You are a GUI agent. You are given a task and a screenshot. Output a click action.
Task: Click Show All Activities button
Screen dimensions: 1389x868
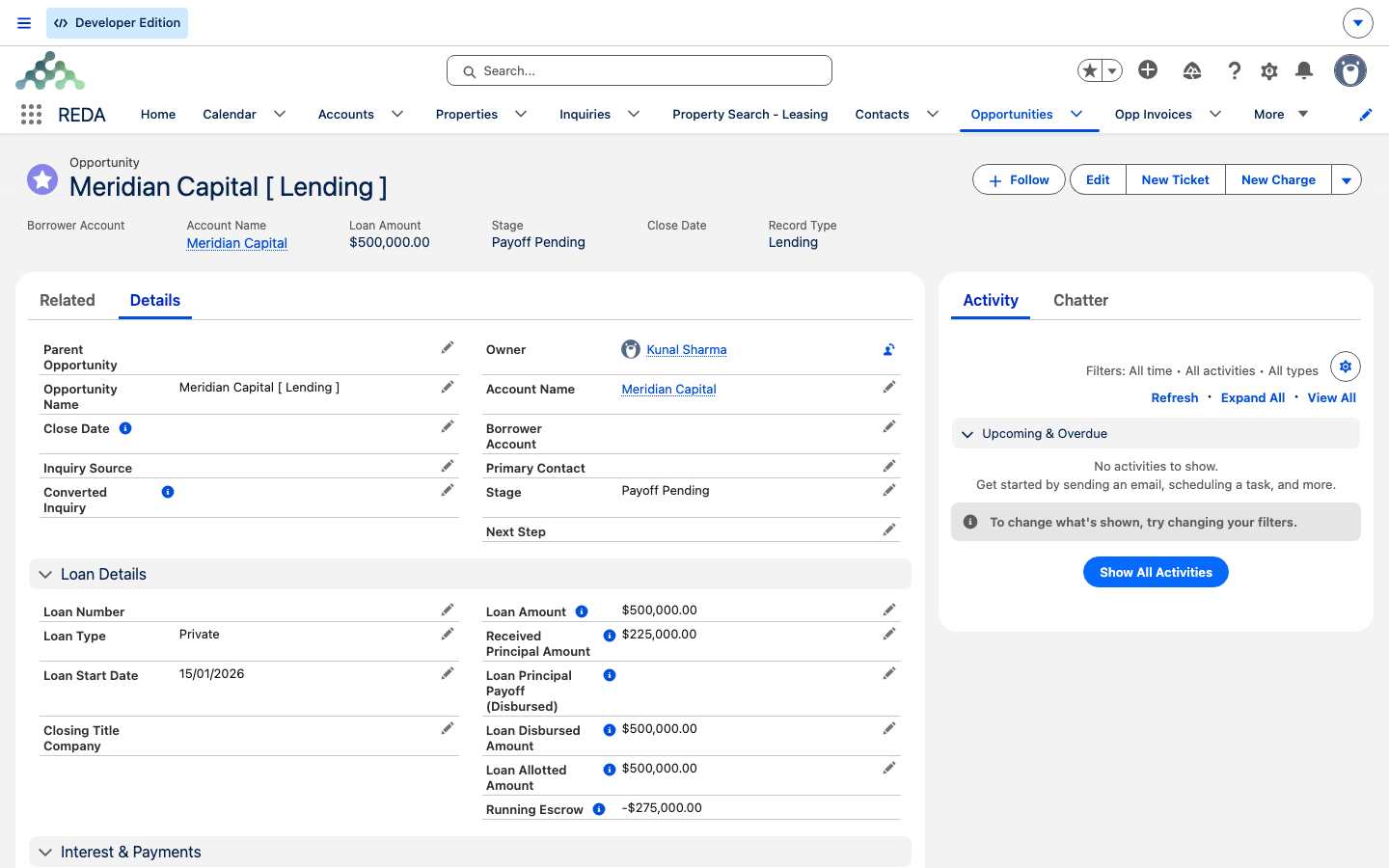(1156, 572)
